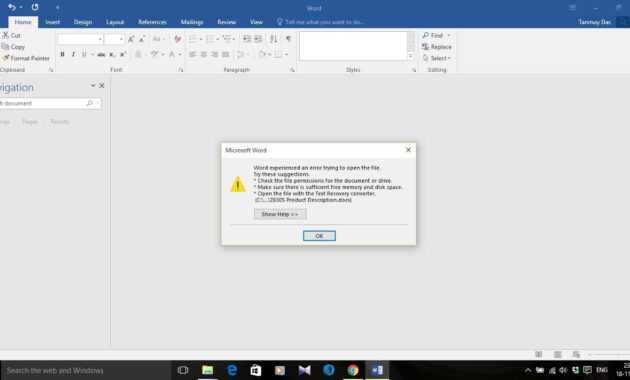Viewport: 630px width, 380px height.
Task: Open Microsoft Edge from taskbar
Action: (232, 370)
